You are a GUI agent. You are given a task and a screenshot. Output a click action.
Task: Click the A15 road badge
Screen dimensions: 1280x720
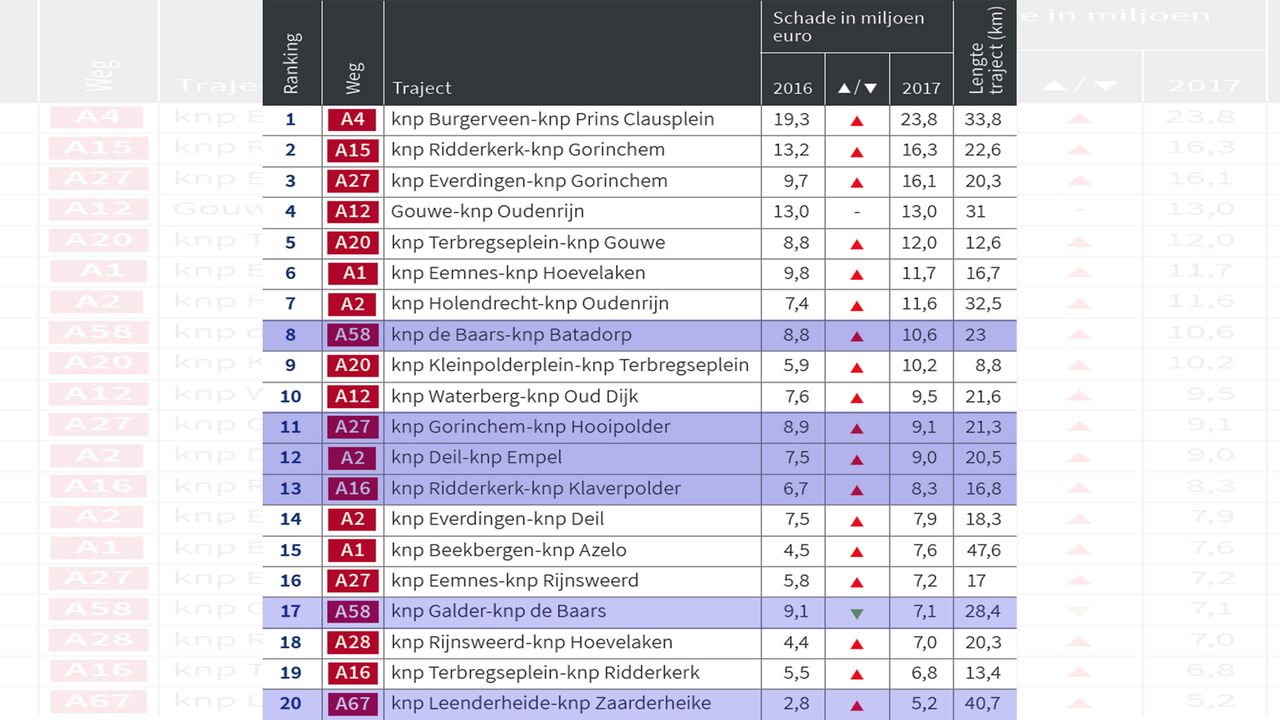point(352,151)
